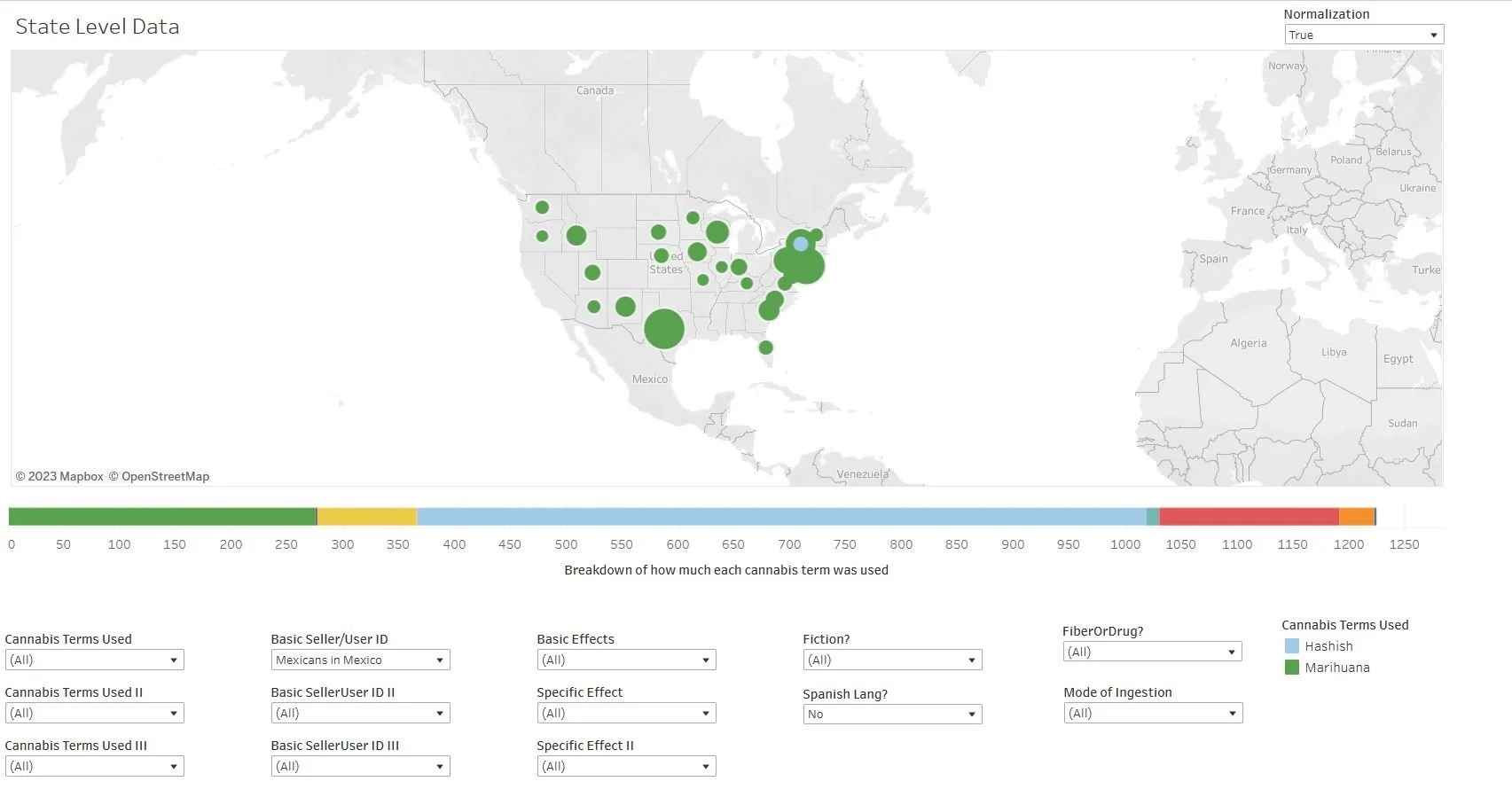Click the 500 axis tick label
This screenshot has height=797, width=1512.
tap(566, 544)
